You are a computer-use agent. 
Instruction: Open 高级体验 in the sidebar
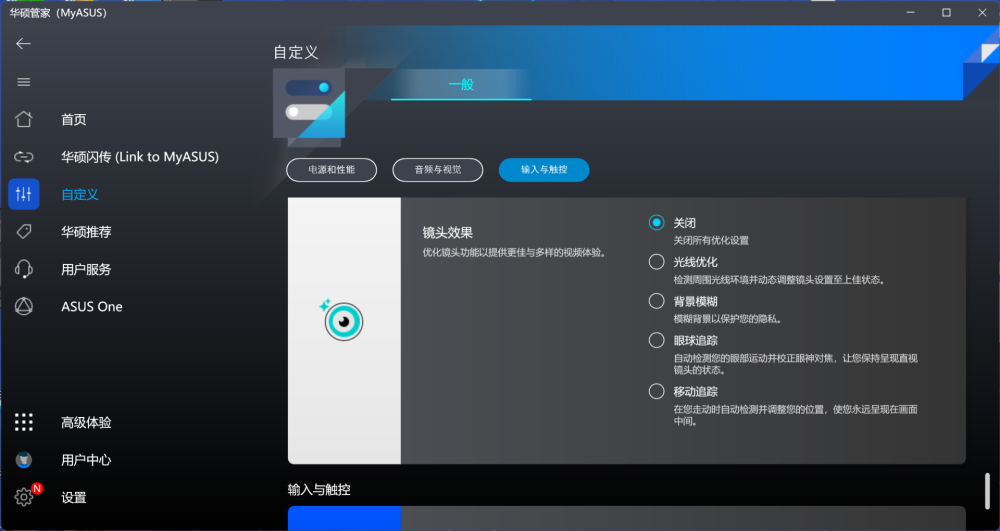(x=86, y=423)
